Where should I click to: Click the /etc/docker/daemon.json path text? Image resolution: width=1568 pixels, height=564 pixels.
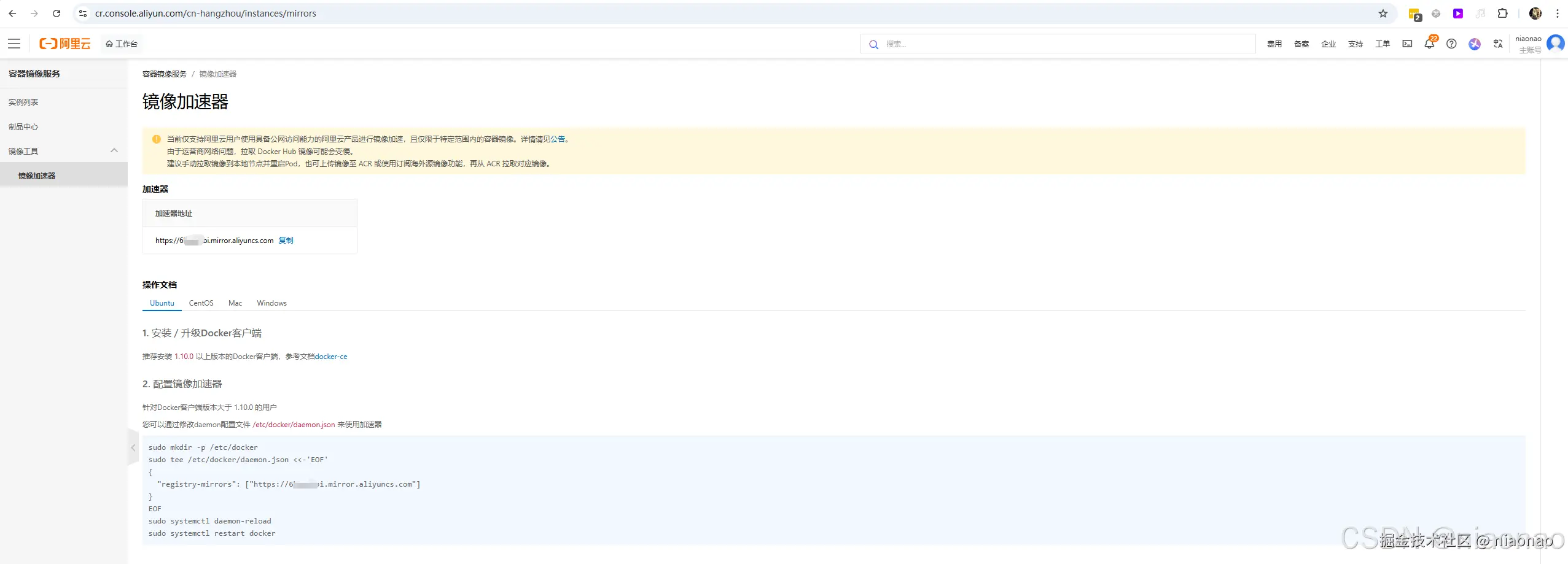point(294,425)
